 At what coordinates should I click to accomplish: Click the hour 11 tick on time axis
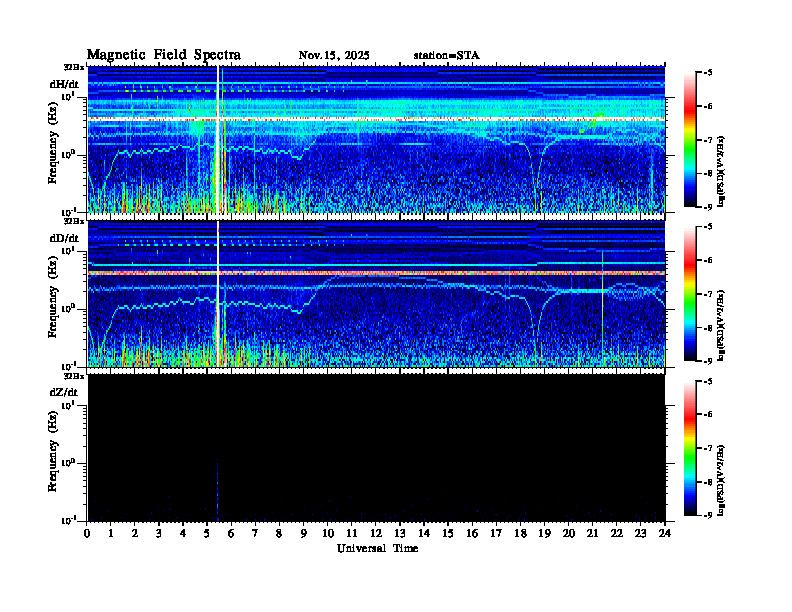coord(352,534)
